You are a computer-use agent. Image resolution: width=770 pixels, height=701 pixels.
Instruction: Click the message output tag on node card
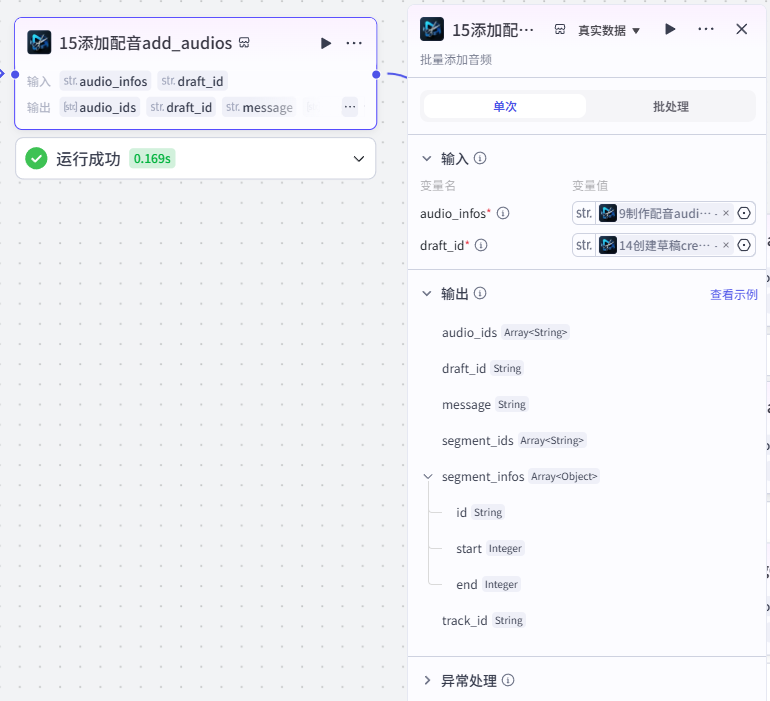click(259, 107)
